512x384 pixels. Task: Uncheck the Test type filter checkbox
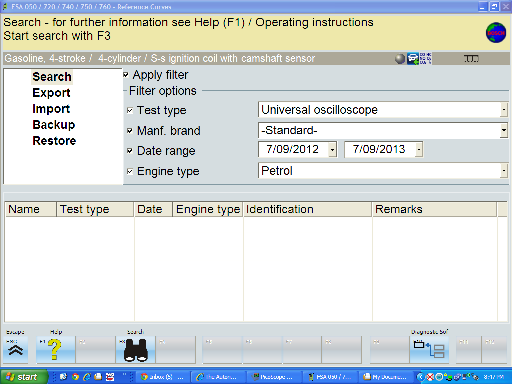pyautogui.click(x=130, y=110)
